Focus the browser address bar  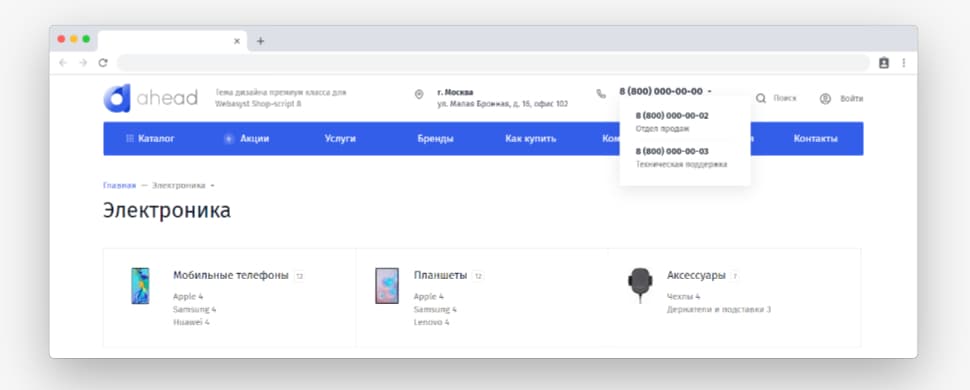[x=493, y=63]
